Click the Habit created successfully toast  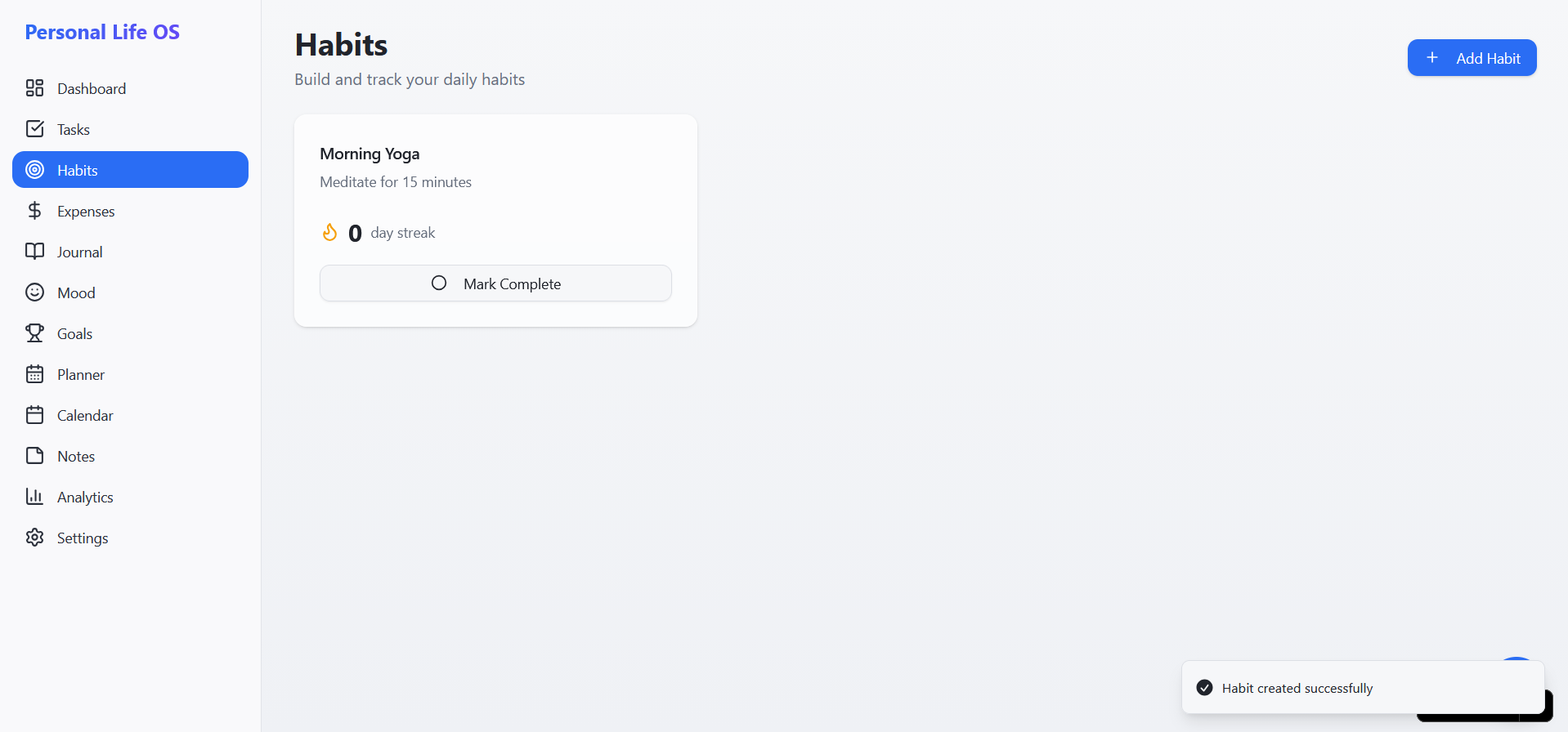(1363, 688)
